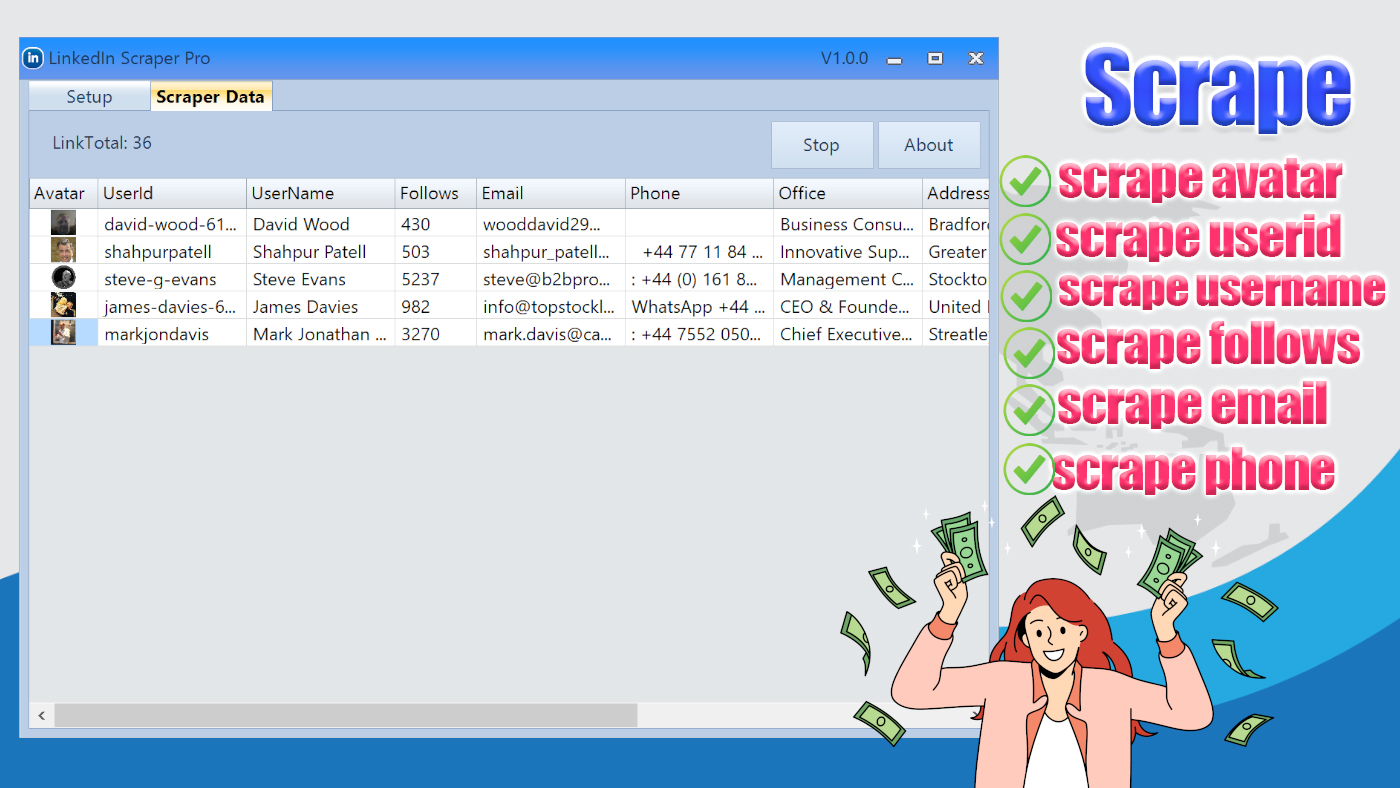This screenshot has width=1400, height=788.
Task: Open Steve Evans's avatar thumbnail
Action: [x=64, y=278]
